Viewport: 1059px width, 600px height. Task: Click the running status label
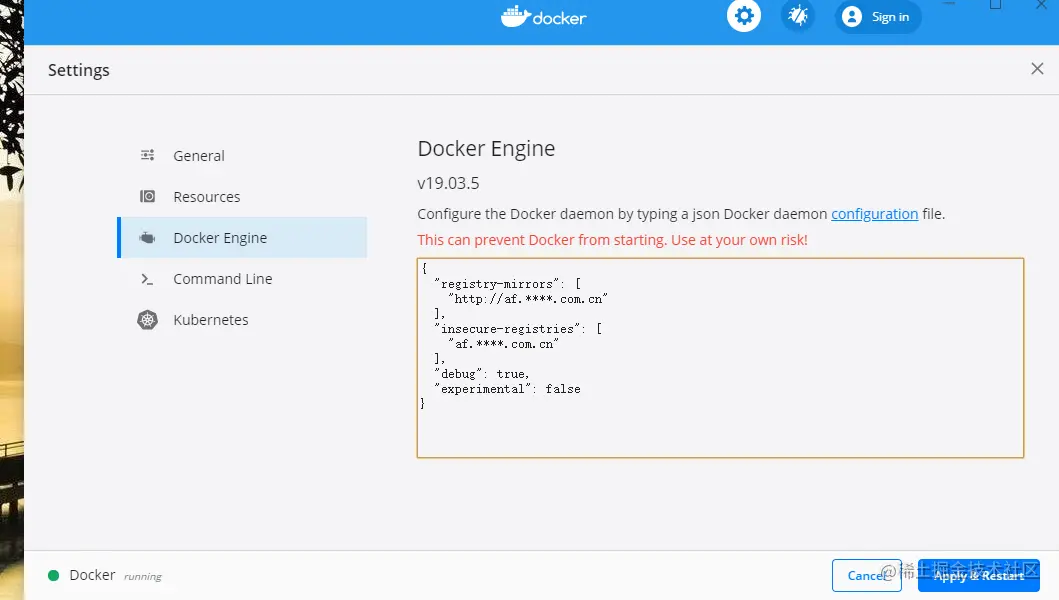pos(143,576)
